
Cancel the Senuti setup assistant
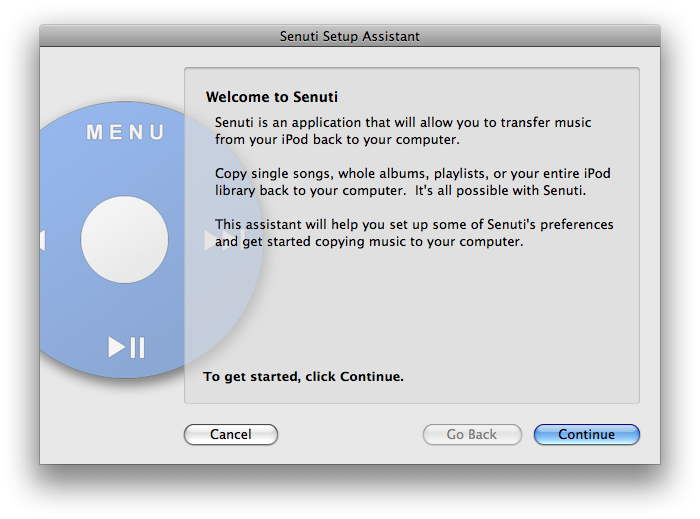231,434
